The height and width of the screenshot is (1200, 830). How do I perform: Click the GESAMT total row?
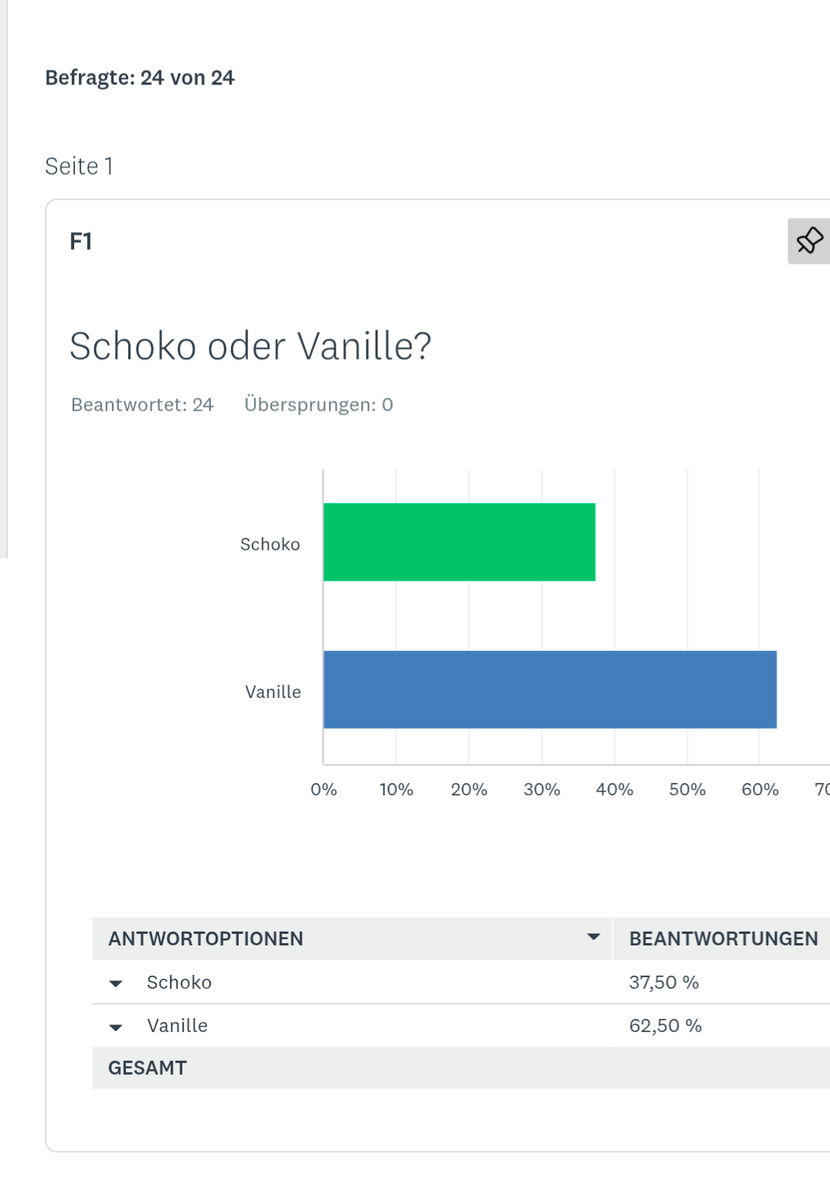pos(147,1068)
